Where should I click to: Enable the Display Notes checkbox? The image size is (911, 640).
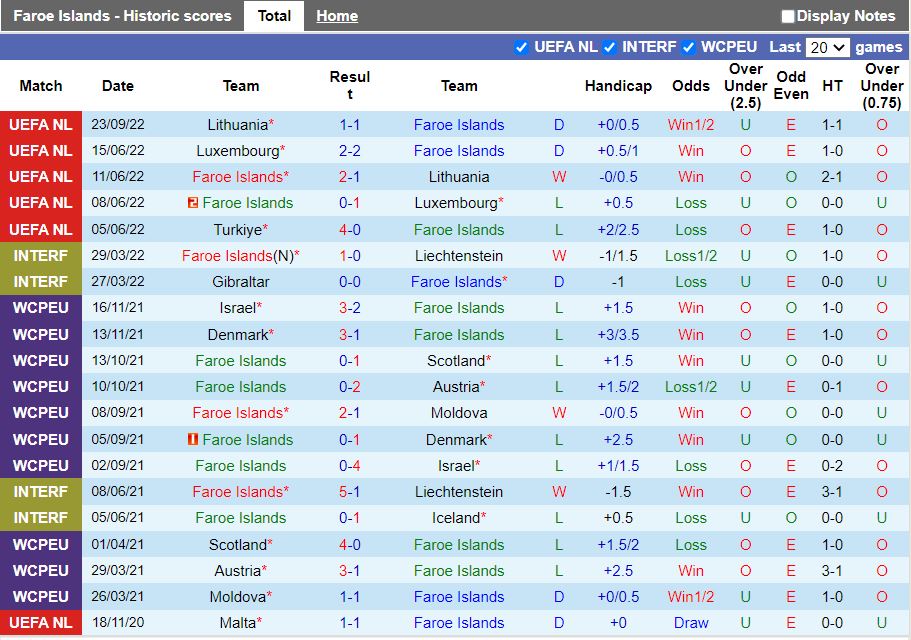pyautogui.click(x=788, y=16)
